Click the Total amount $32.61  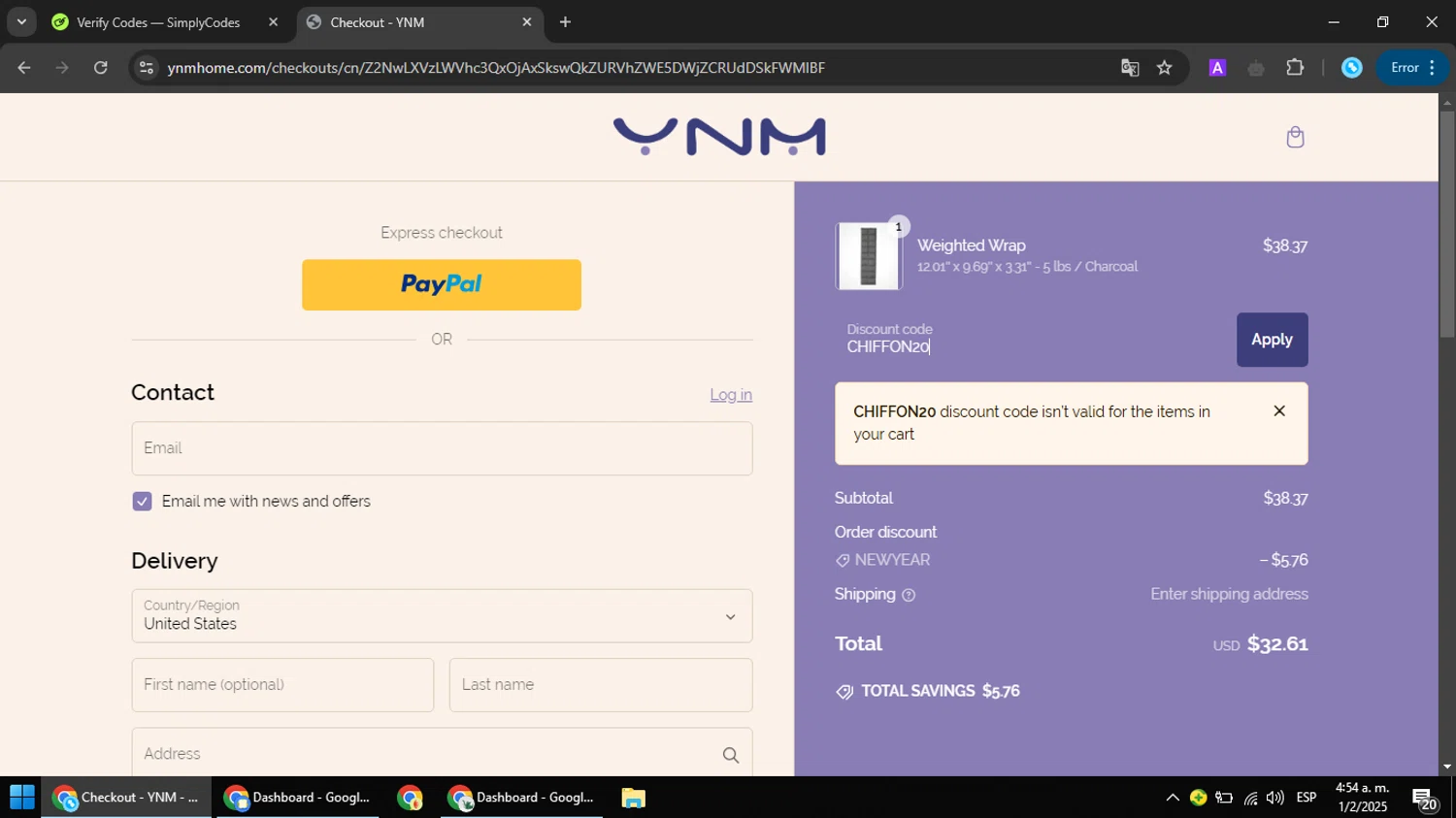pyautogui.click(x=1277, y=644)
